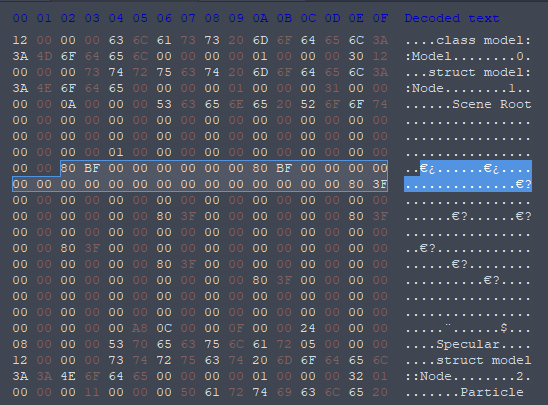The width and height of the screenshot is (548, 405).
Task: Click the 07 column offset header
Action: 188,18
